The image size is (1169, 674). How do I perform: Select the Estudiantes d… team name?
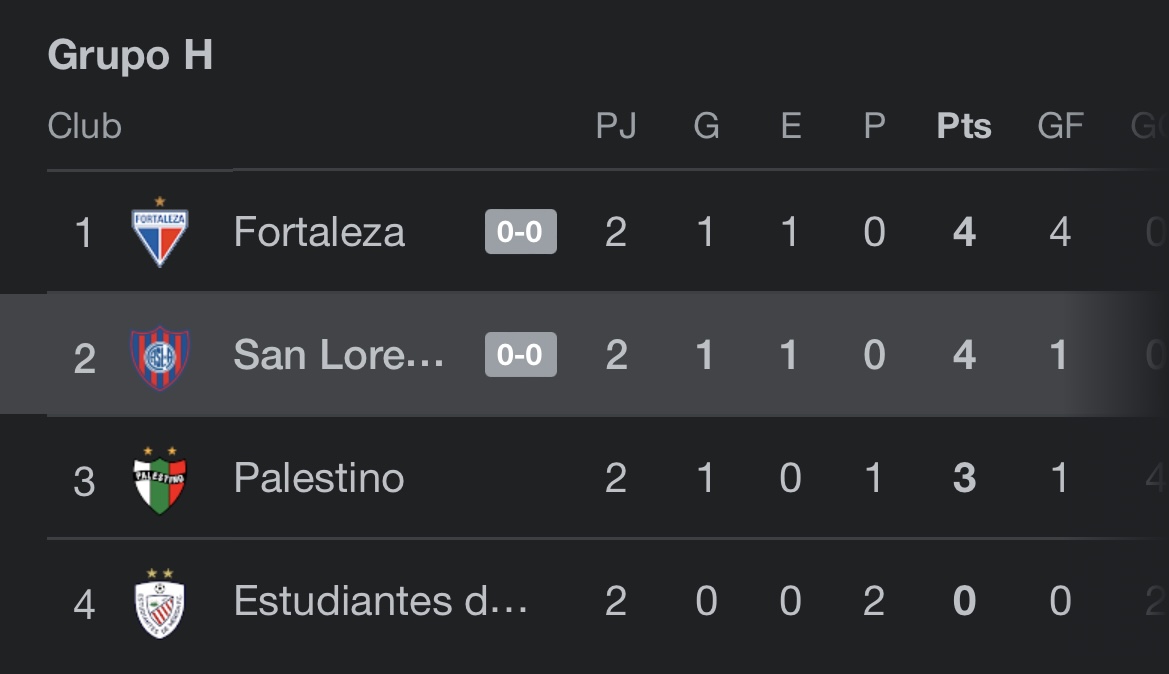pos(381,600)
